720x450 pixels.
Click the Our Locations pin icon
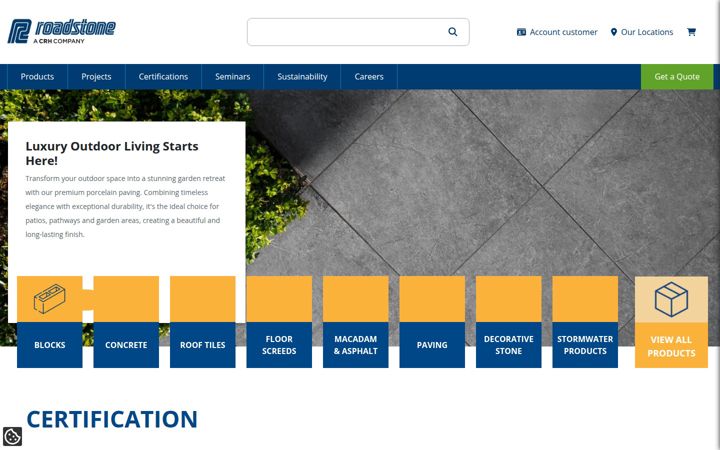pos(613,32)
